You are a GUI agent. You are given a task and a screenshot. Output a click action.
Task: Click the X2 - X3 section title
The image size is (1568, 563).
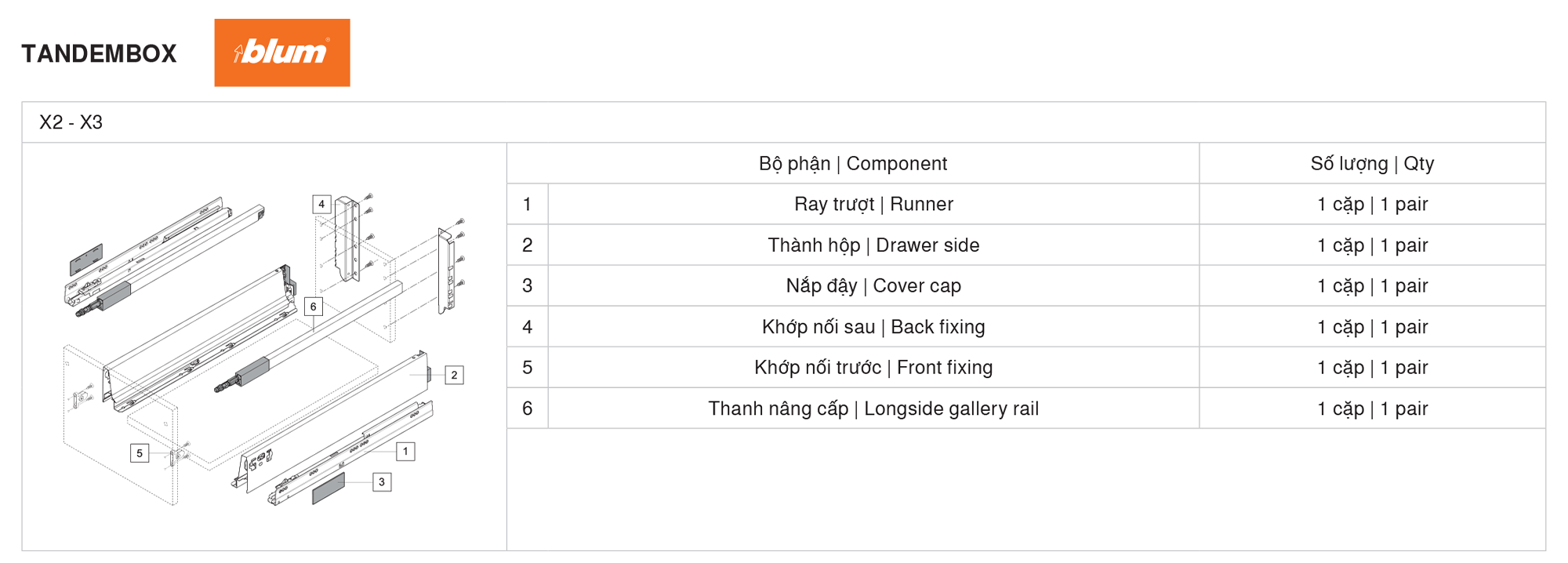(x=71, y=122)
